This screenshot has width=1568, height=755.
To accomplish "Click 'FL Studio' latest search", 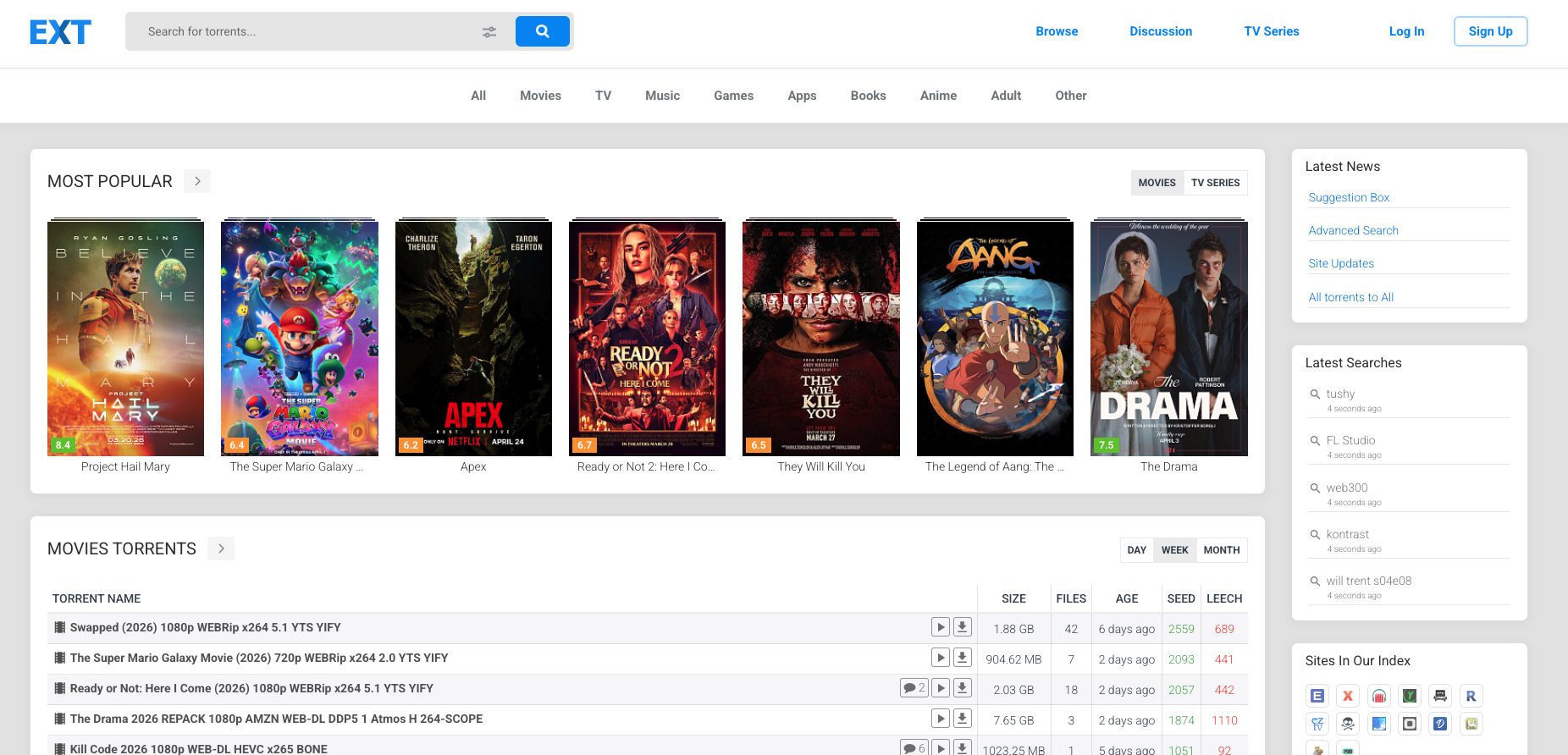I will [1350, 440].
